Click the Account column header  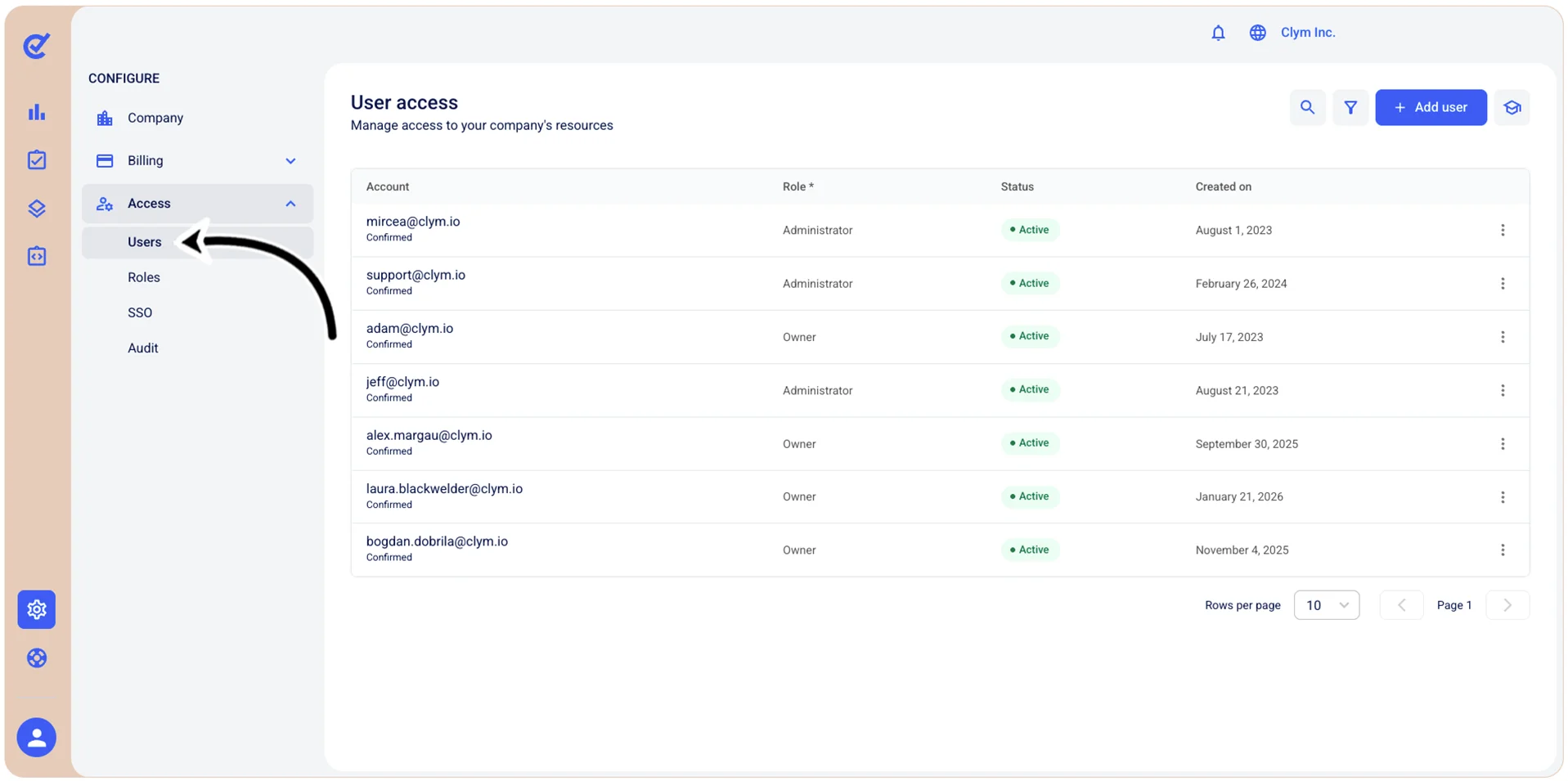point(388,186)
